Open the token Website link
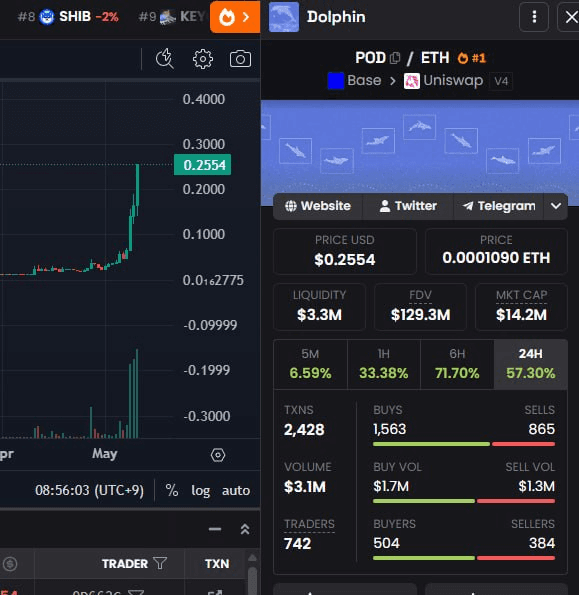579x595 pixels. [x=318, y=206]
